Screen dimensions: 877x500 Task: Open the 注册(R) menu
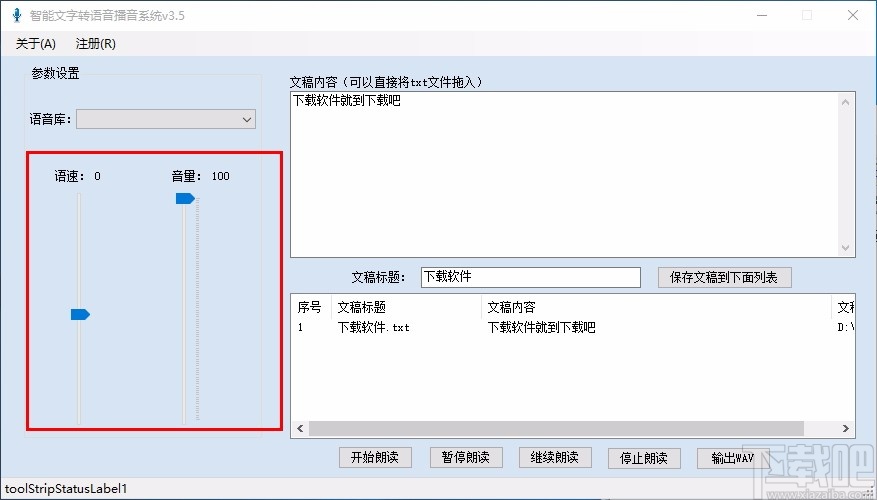[96, 44]
